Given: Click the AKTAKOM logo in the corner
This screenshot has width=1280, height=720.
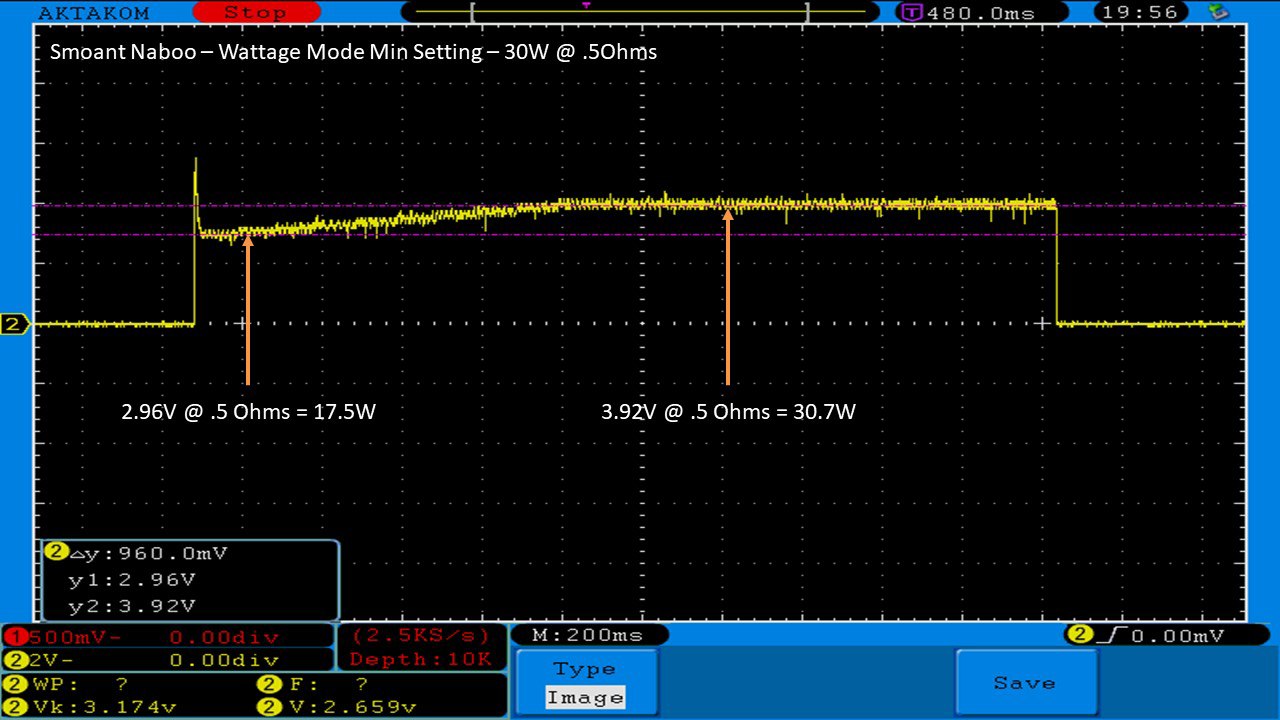Looking at the screenshot, I should 93,13.
